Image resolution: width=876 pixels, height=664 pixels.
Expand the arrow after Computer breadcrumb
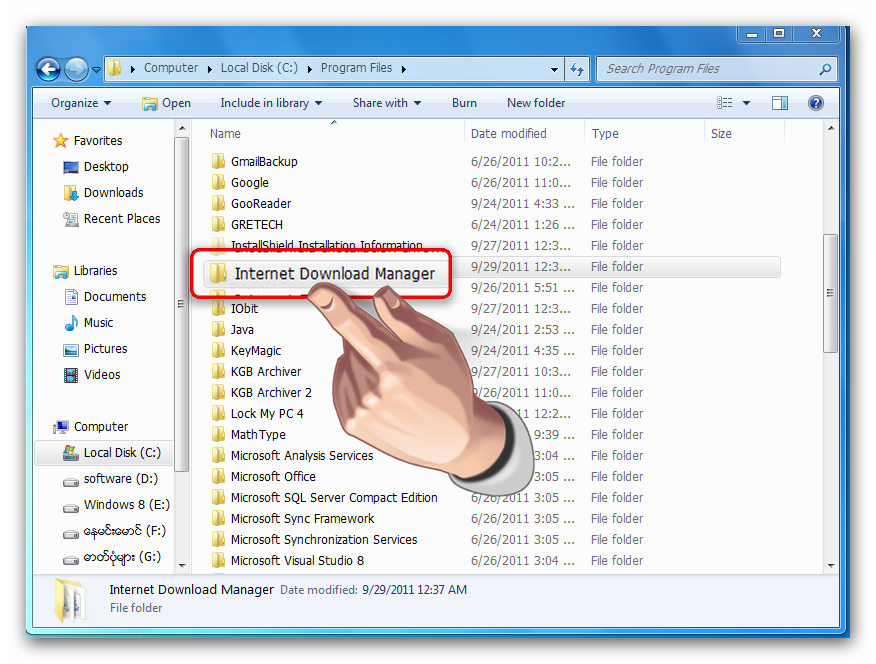[210, 69]
